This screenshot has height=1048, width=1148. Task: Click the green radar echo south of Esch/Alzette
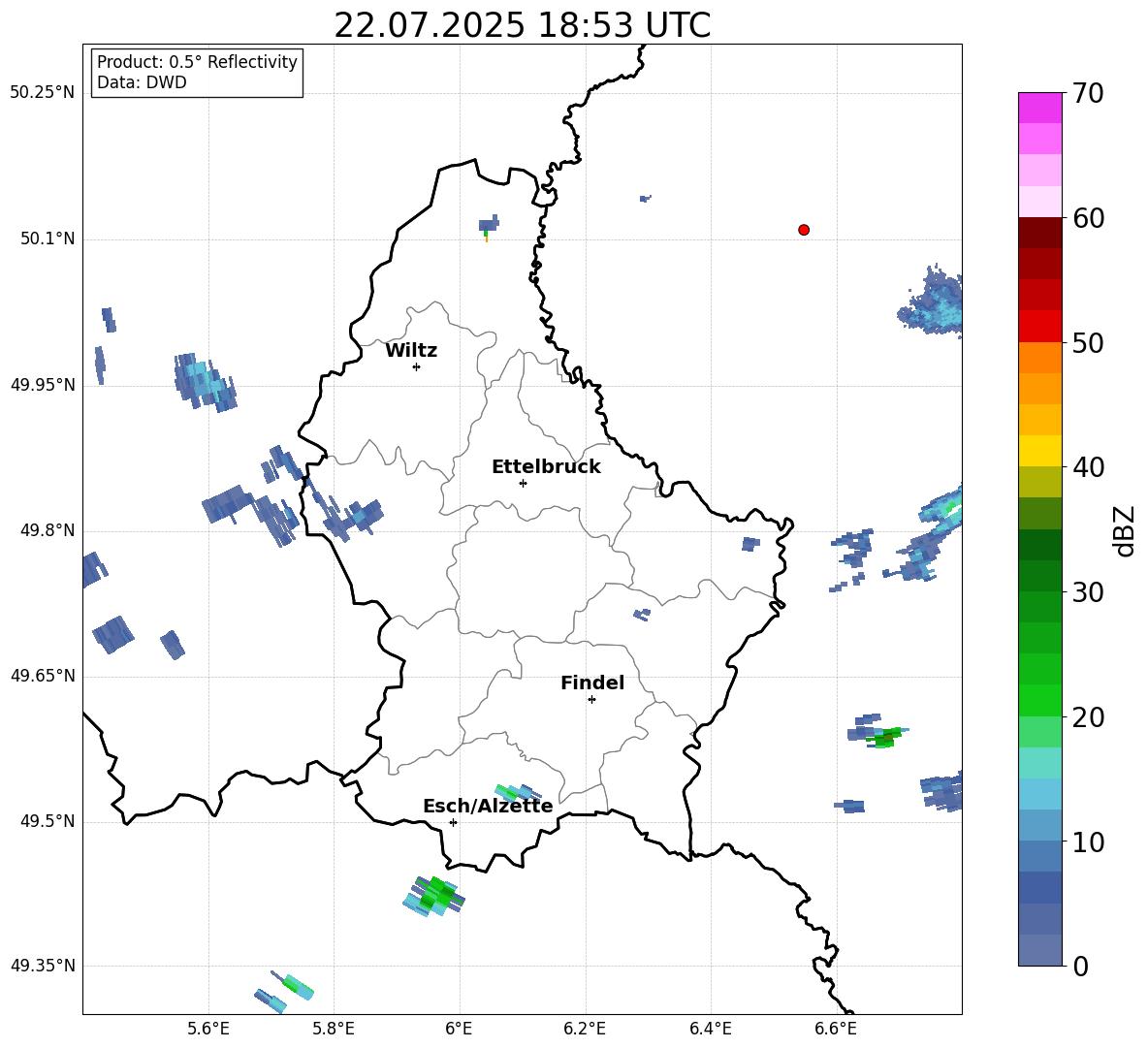click(435, 896)
